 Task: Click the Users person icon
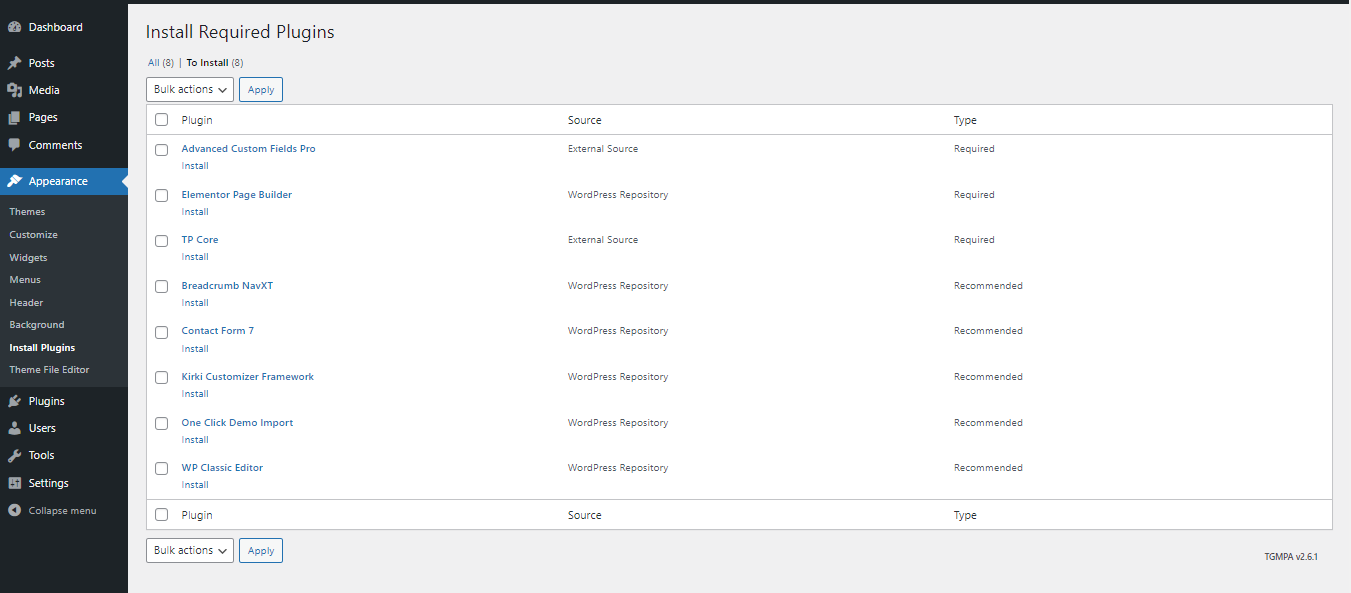[14, 428]
